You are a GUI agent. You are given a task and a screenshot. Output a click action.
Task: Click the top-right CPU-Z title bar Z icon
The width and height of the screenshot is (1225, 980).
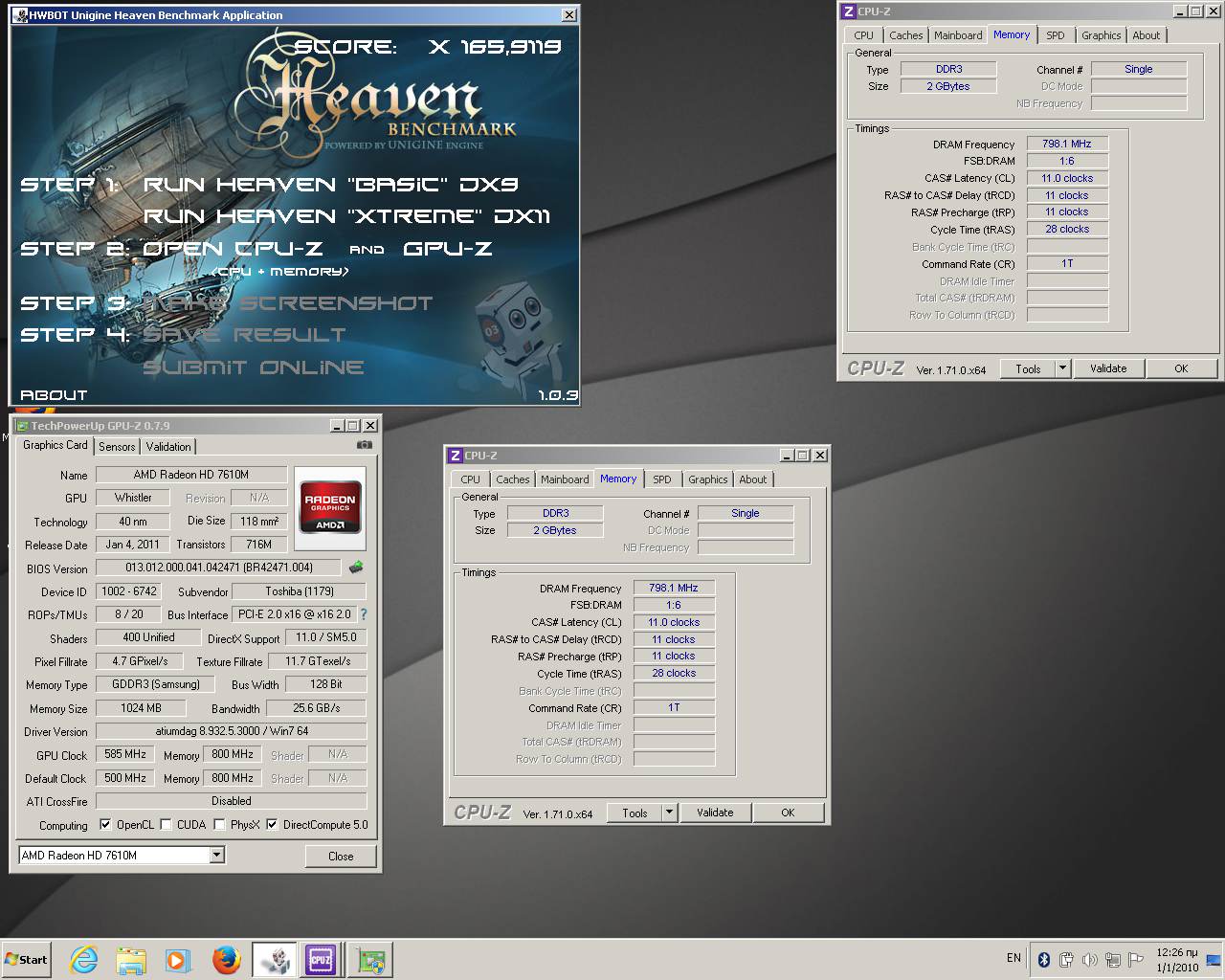pos(849,11)
